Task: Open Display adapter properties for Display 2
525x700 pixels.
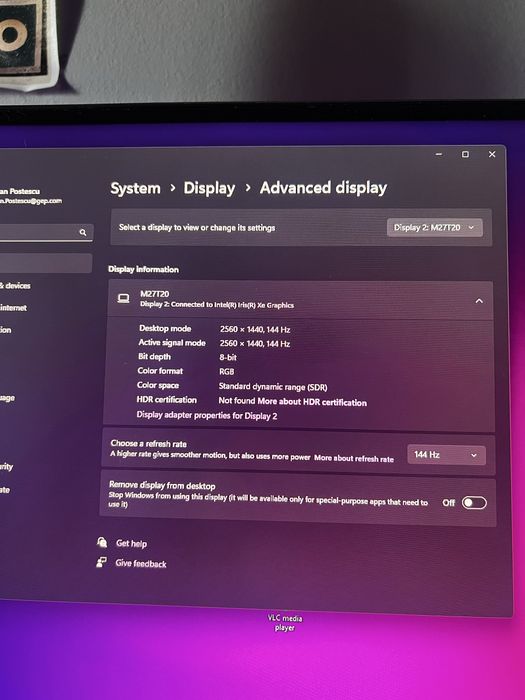Action: pos(207,416)
